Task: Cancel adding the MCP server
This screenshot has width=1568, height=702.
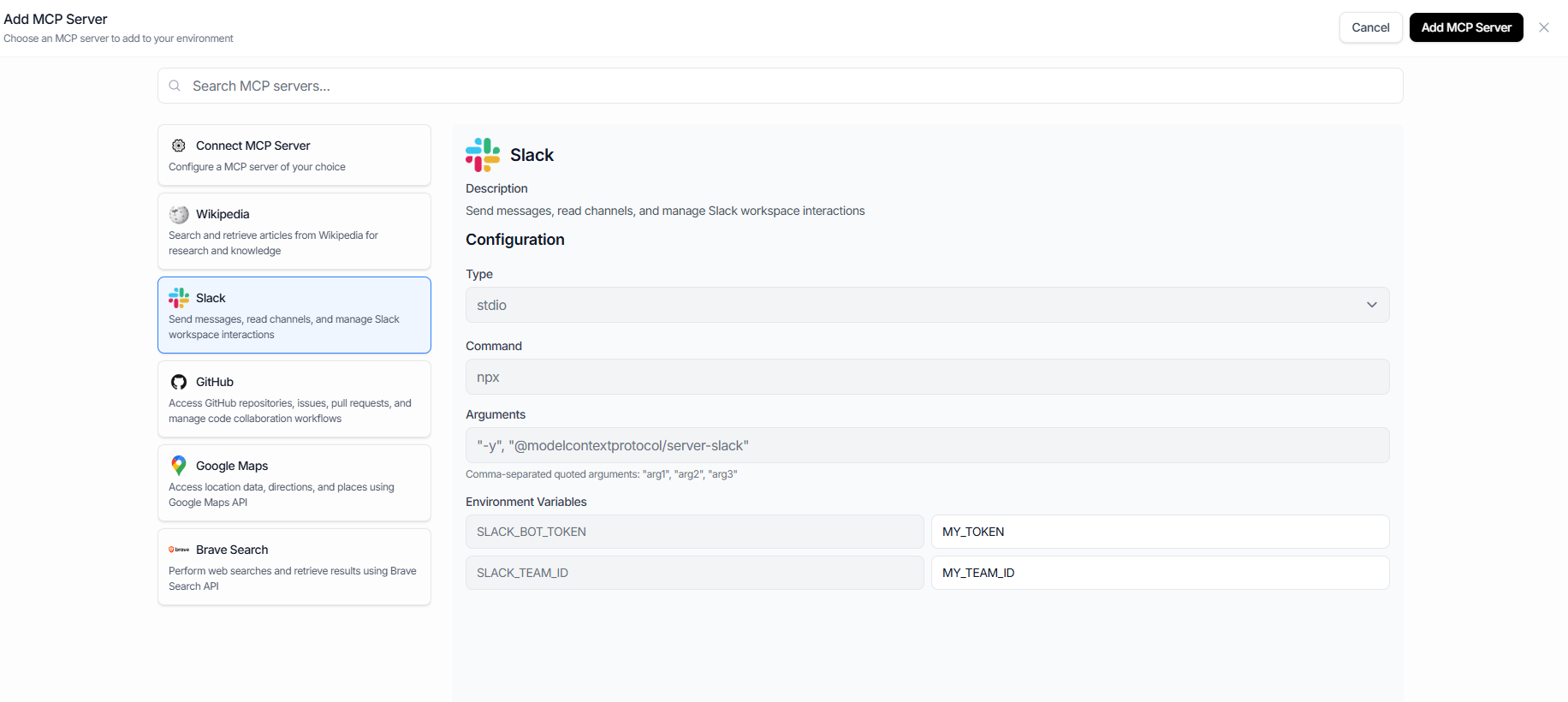Action: coord(1370,27)
